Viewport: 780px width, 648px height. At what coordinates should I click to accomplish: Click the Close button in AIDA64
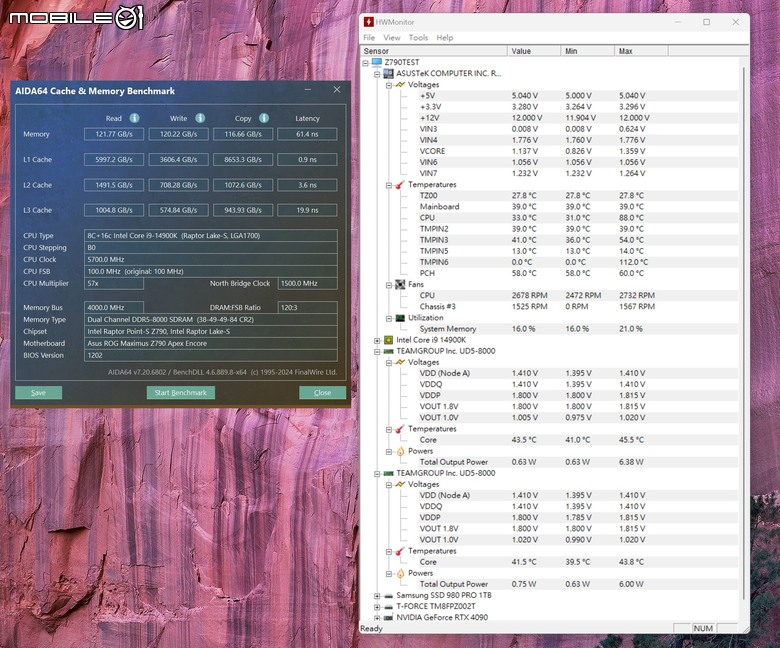coord(322,392)
